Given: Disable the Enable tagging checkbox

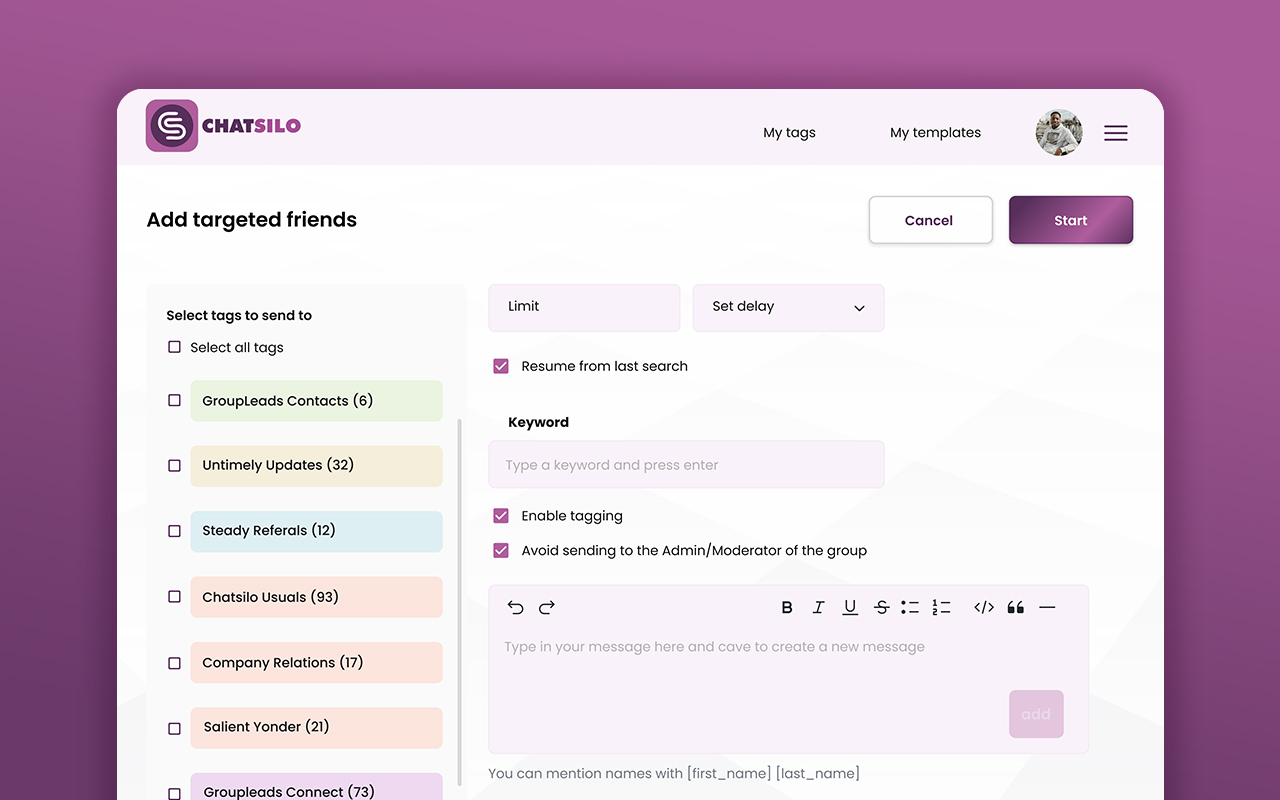Looking at the screenshot, I should point(501,516).
